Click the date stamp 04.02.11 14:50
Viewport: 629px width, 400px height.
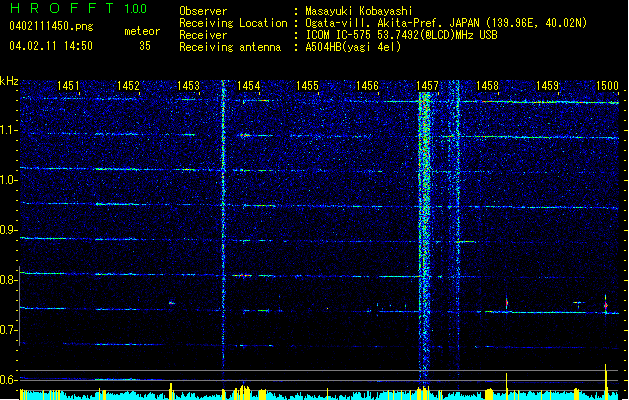pyautogui.click(x=51, y=46)
